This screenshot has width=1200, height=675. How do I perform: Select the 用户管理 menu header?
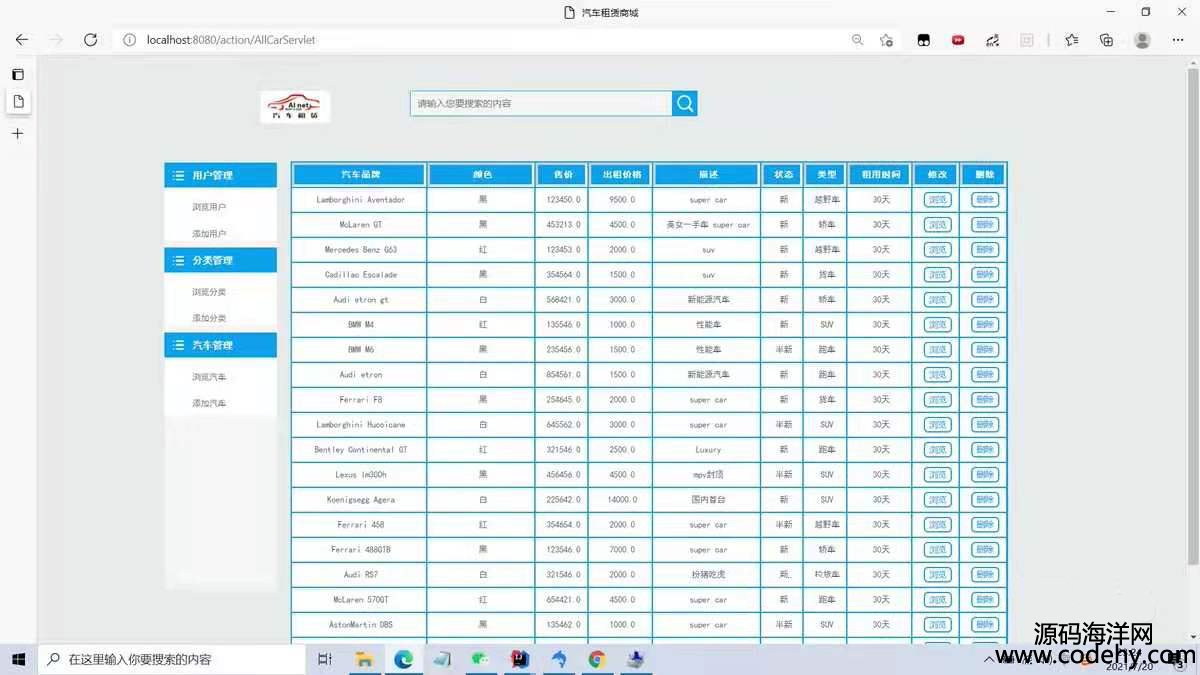point(220,175)
